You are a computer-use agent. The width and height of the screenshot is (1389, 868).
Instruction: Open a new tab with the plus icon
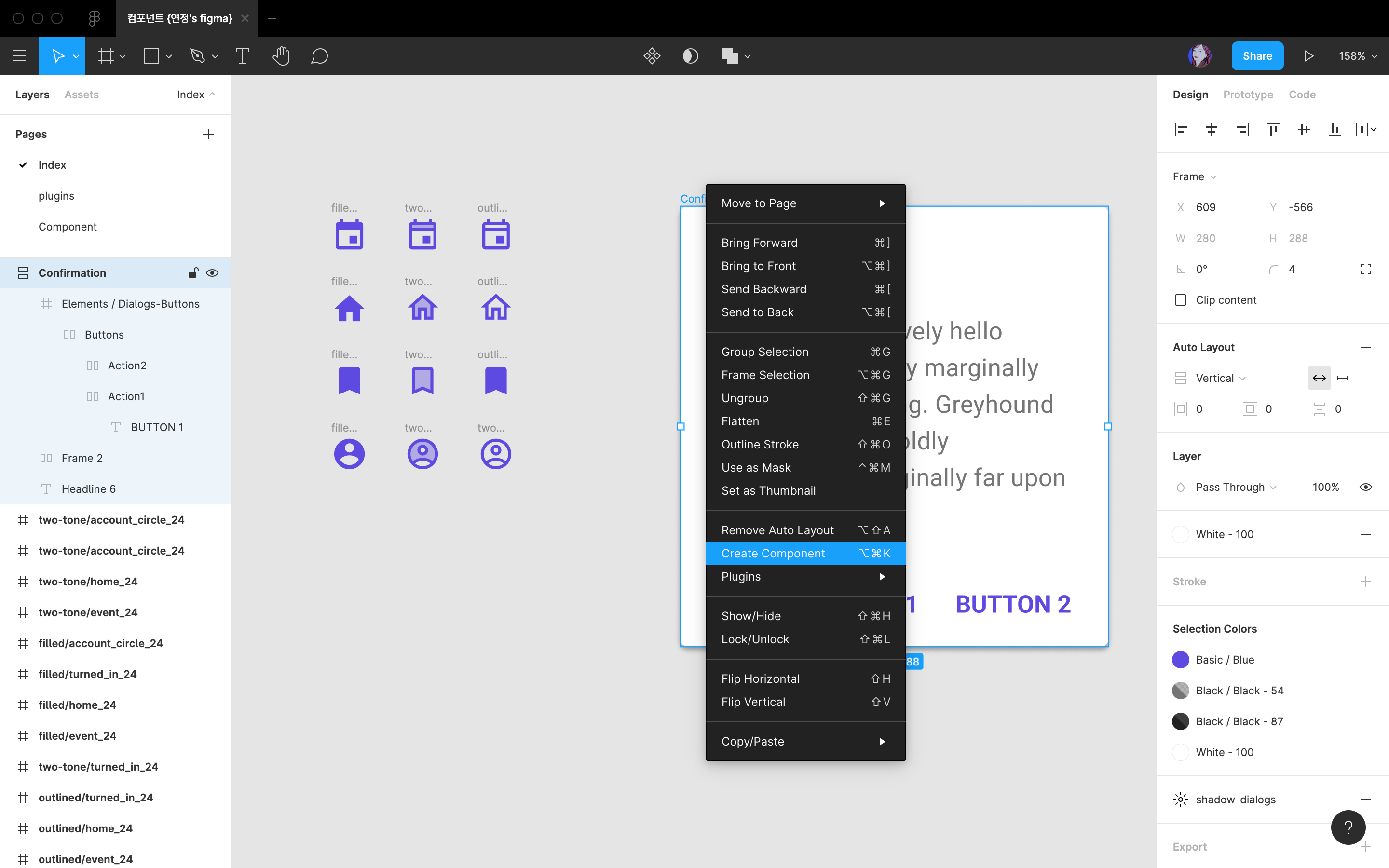(x=272, y=18)
